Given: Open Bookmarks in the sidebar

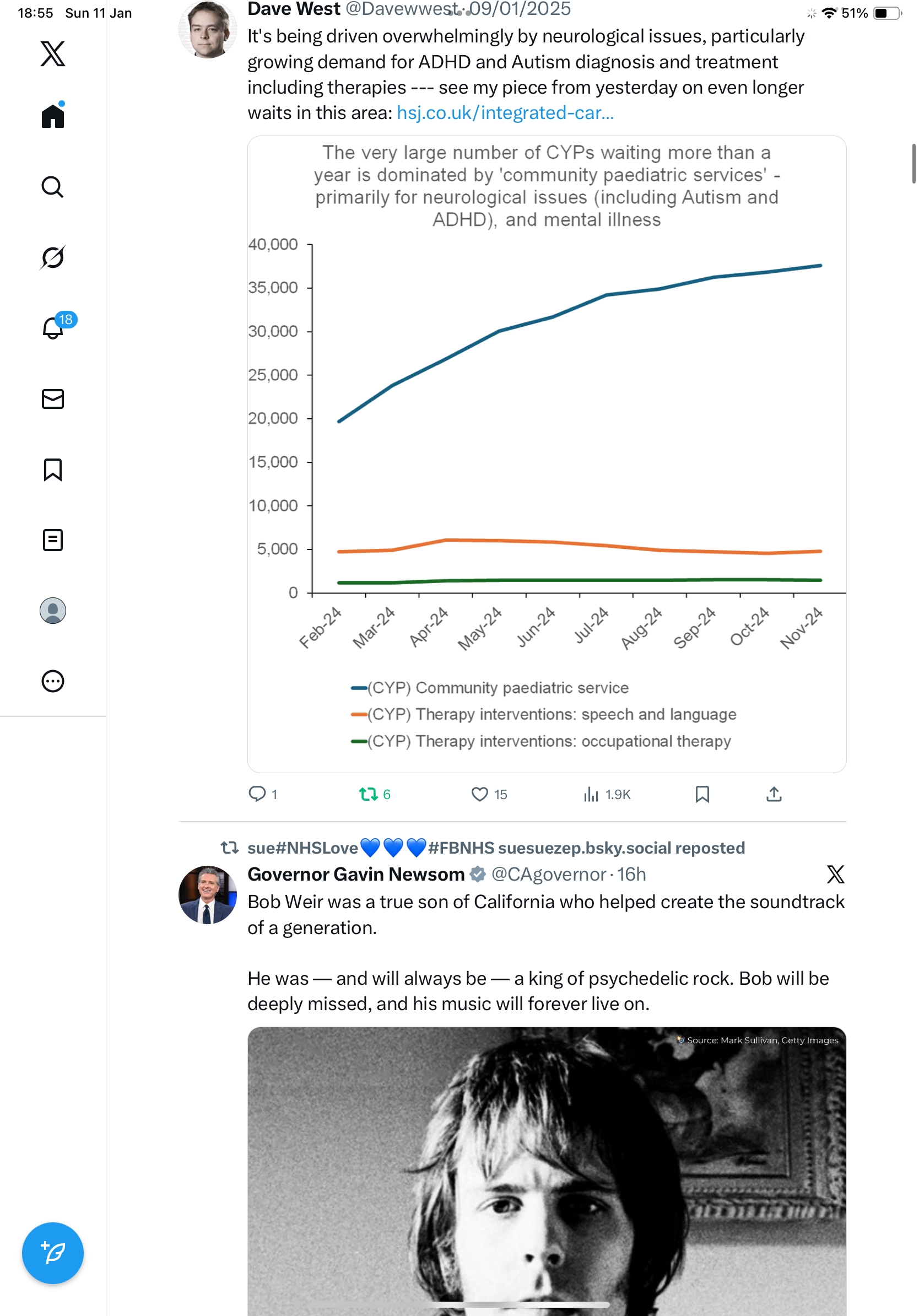Looking at the screenshot, I should pos(53,470).
